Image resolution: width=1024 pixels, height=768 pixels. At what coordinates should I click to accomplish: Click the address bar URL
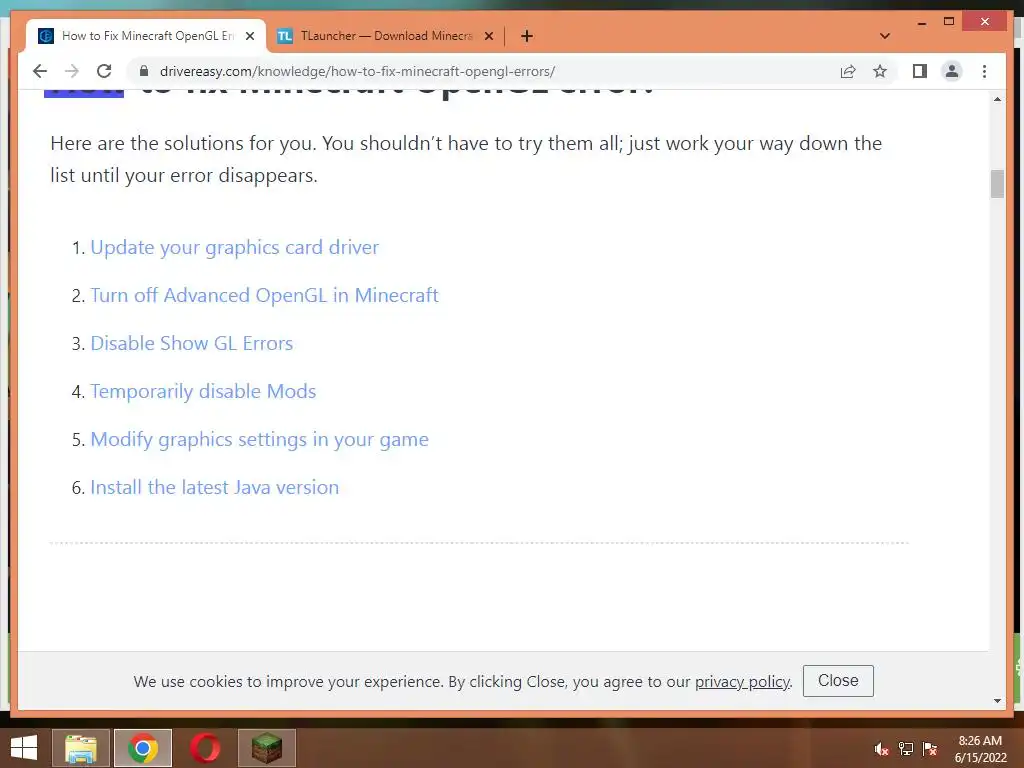[357, 71]
